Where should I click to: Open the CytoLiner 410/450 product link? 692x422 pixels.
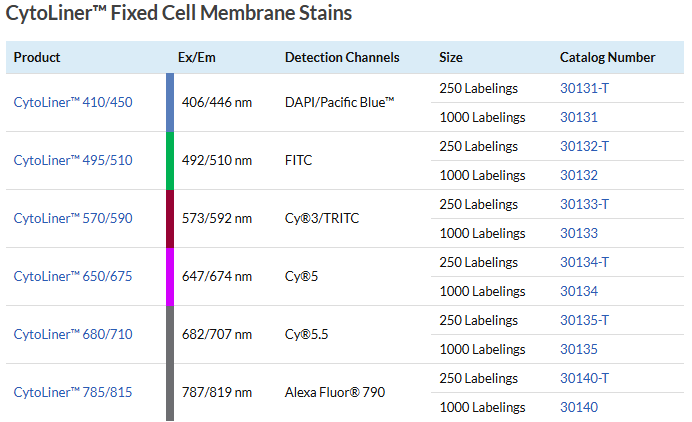click(73, 102)
